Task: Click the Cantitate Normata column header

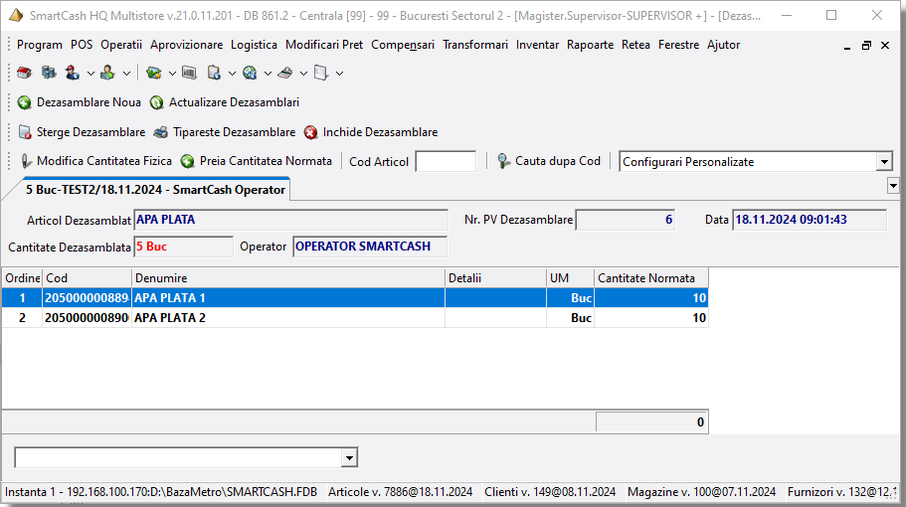Action: click(x=651, y=278)
